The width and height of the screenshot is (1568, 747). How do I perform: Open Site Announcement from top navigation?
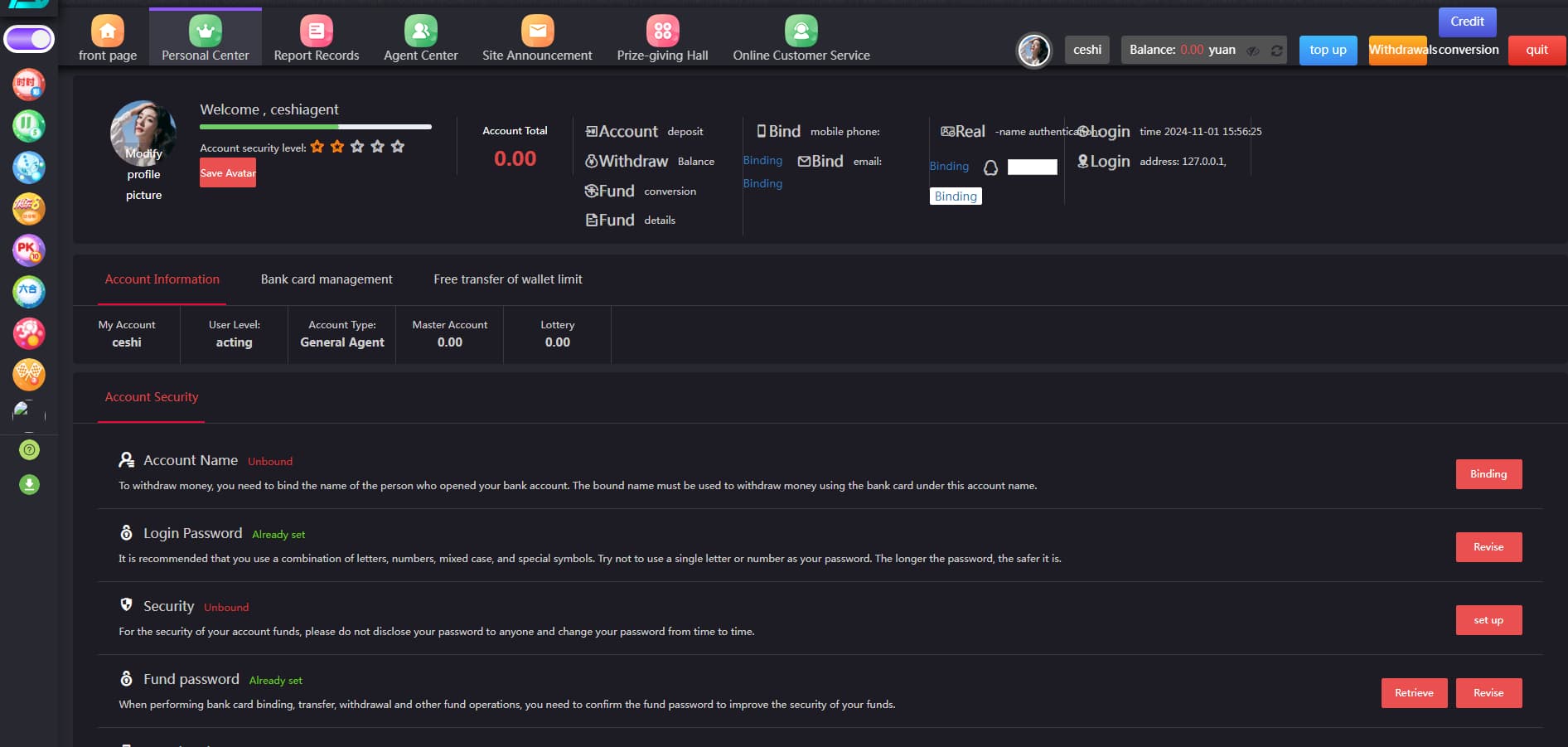537,32
